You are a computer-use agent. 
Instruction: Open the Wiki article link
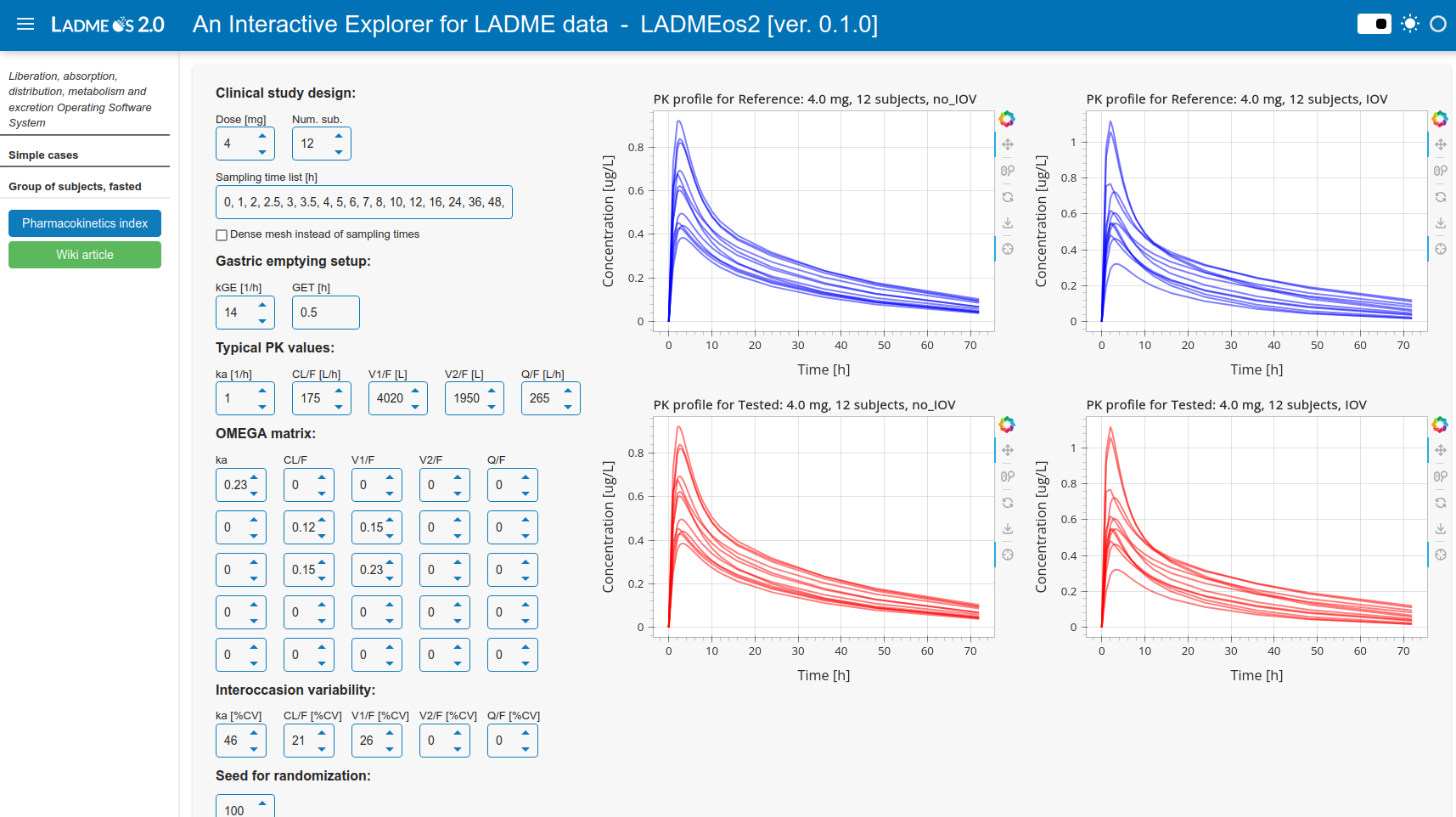(85, 255)
